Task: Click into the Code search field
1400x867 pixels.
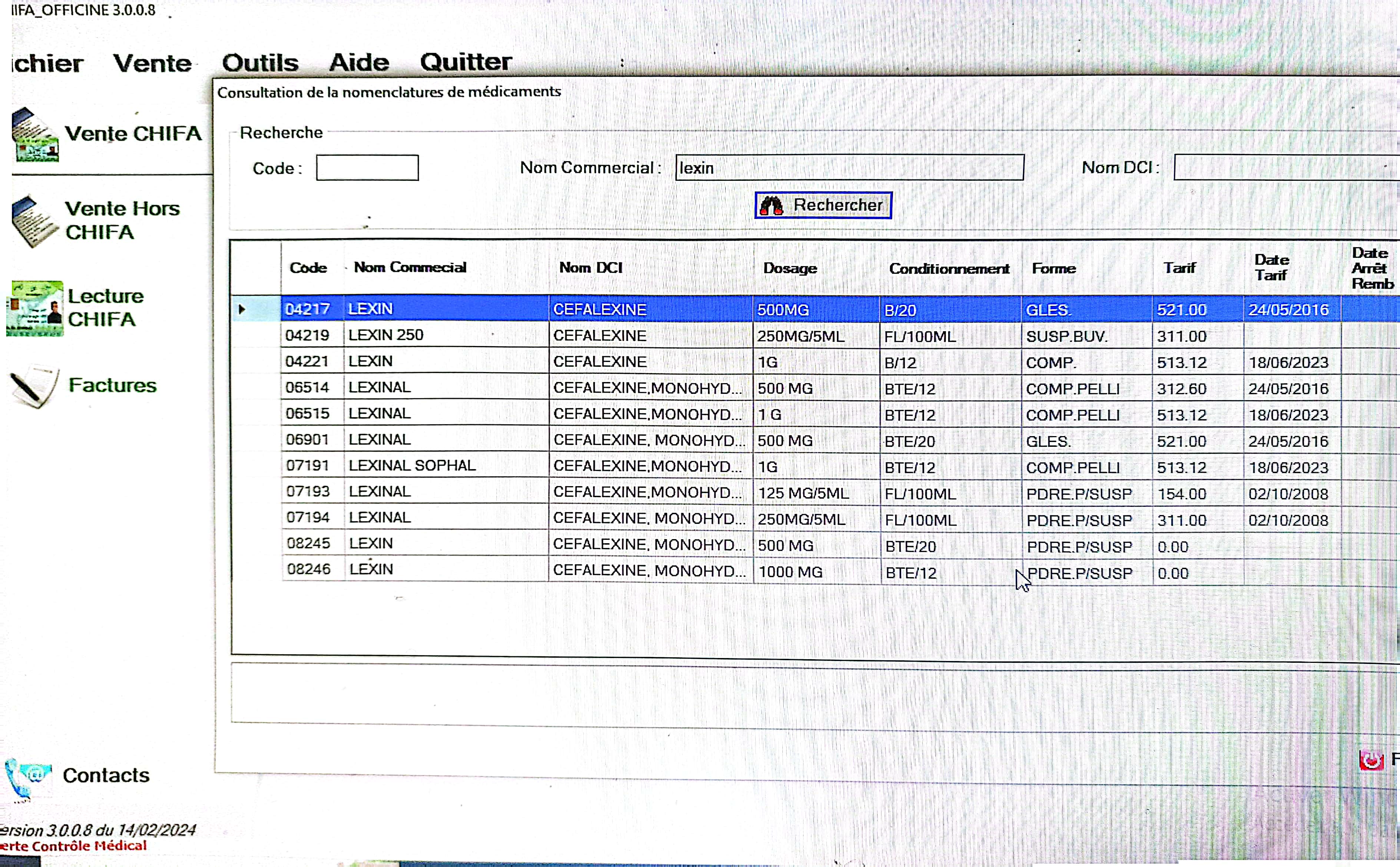Action: point(367,168)
